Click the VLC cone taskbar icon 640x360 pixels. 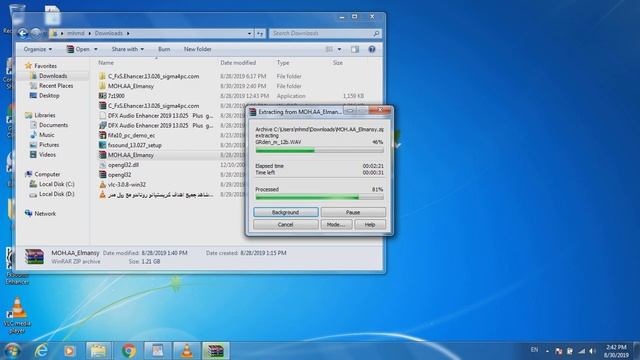tap(187, 351)
